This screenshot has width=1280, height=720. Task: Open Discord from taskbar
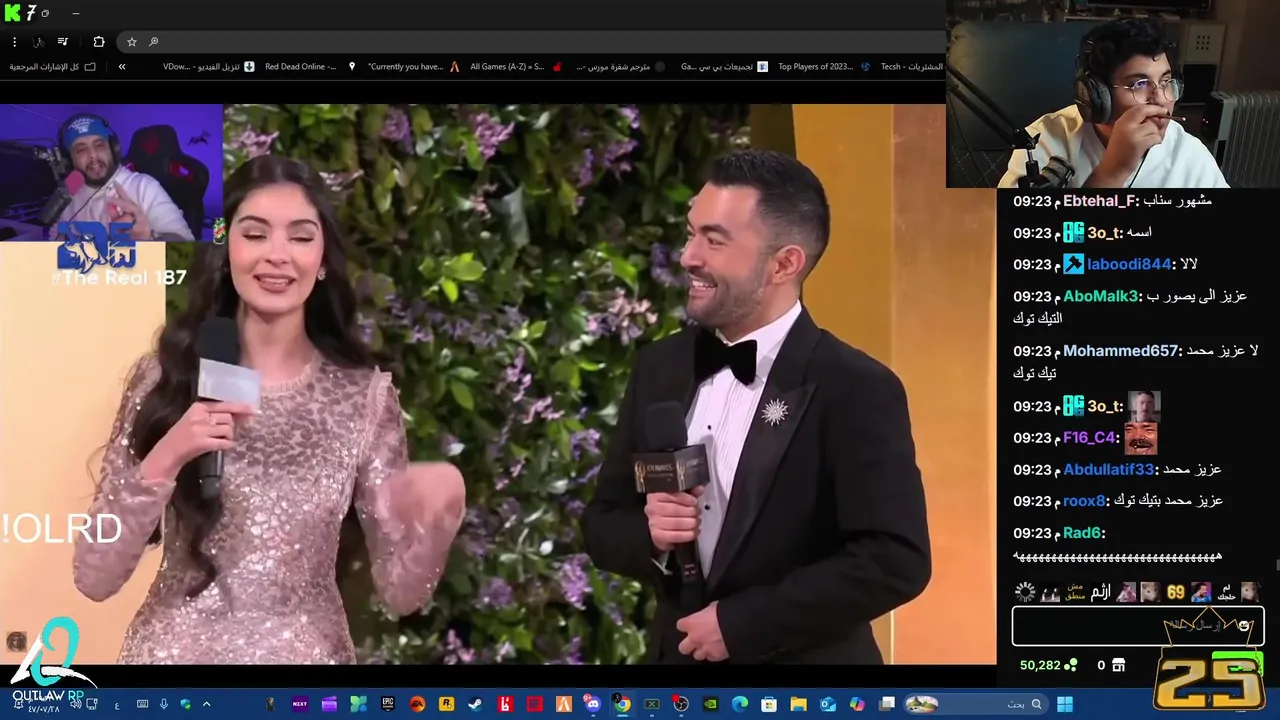[x=593, y=704]
